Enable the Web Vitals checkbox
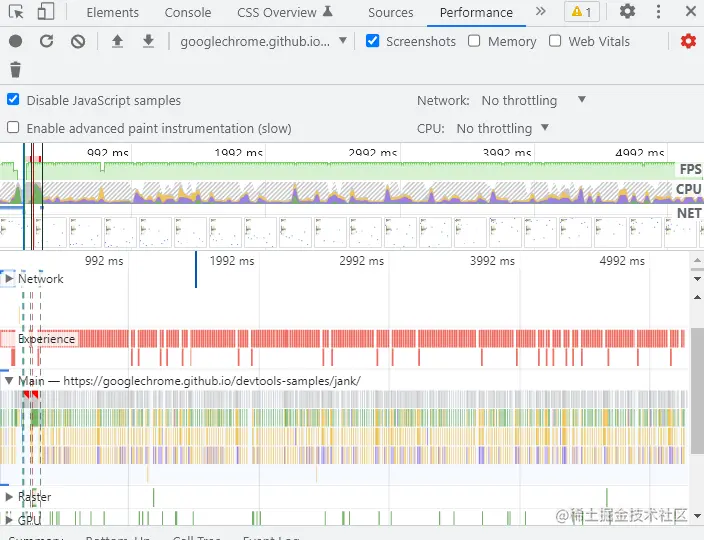The image size is (704, 540). point(555,41)
